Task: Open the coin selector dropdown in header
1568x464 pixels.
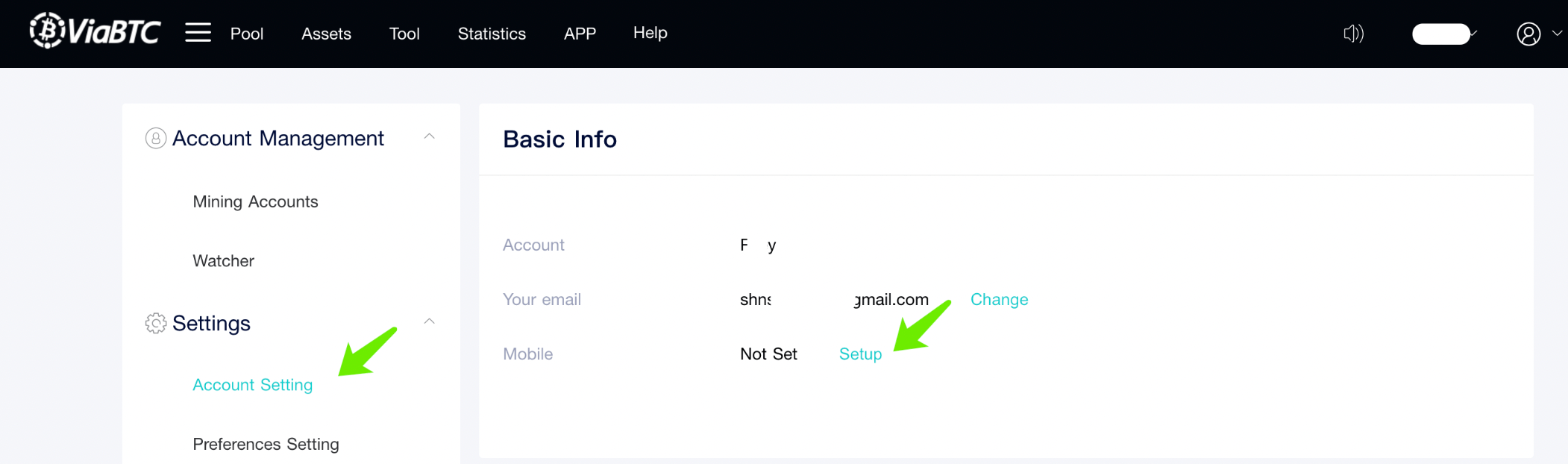Action: [1443, 34]
